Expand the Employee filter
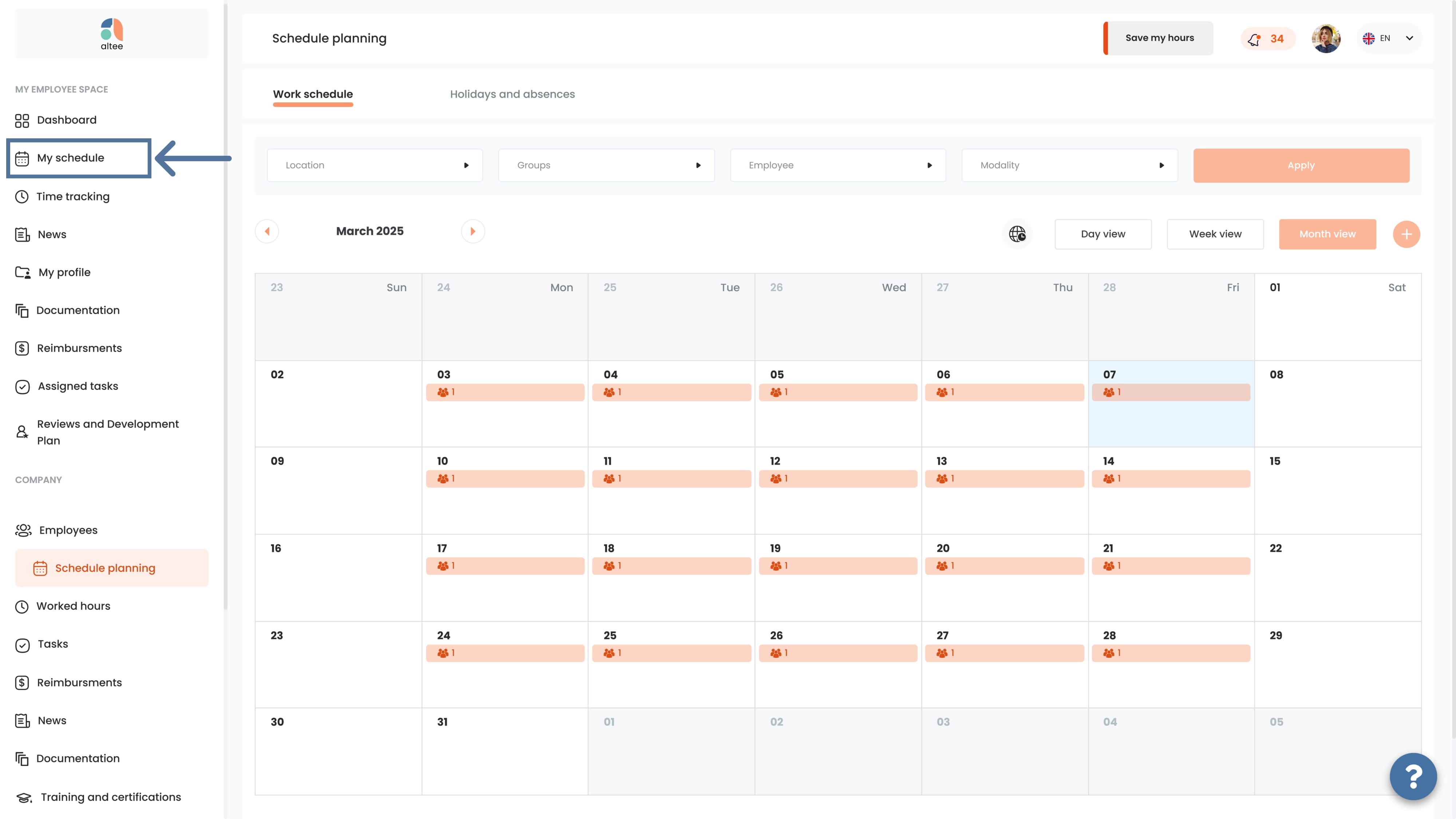This screenshot has height=819, width=1456. pos(838,165)
